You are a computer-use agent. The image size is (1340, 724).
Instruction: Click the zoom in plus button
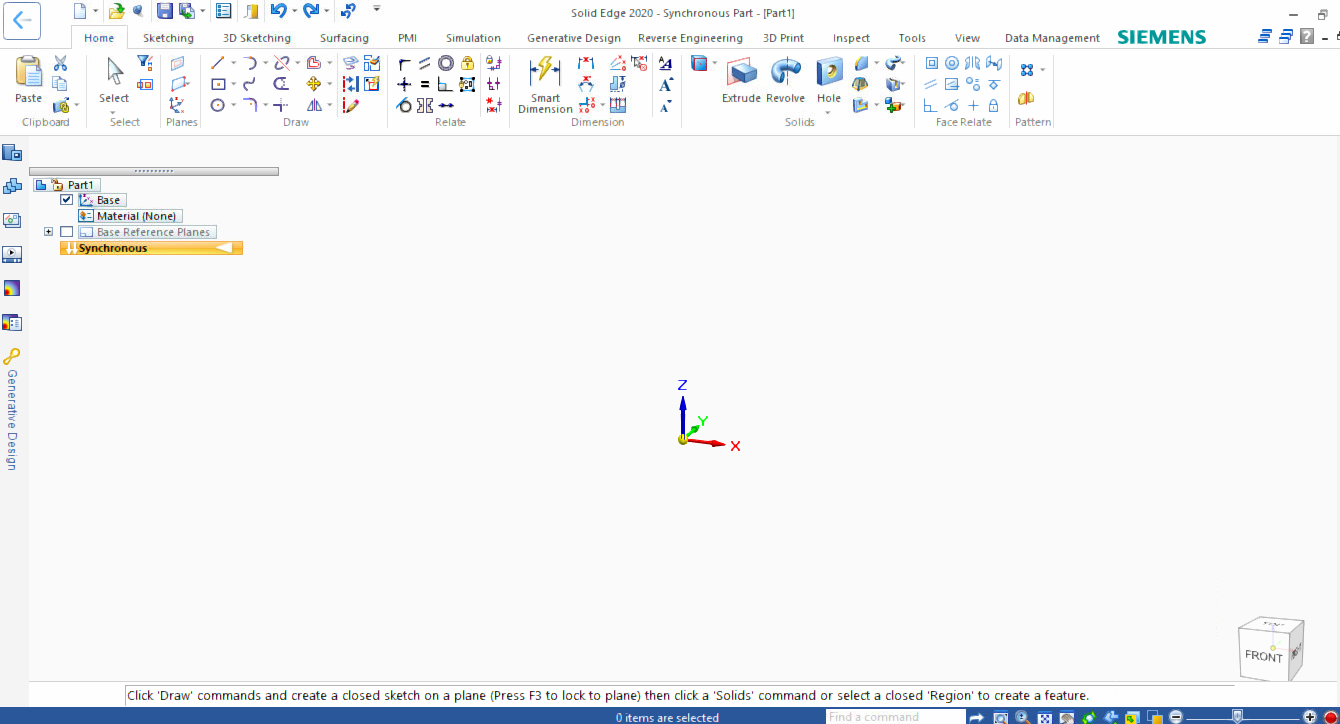pos(1310,717)
